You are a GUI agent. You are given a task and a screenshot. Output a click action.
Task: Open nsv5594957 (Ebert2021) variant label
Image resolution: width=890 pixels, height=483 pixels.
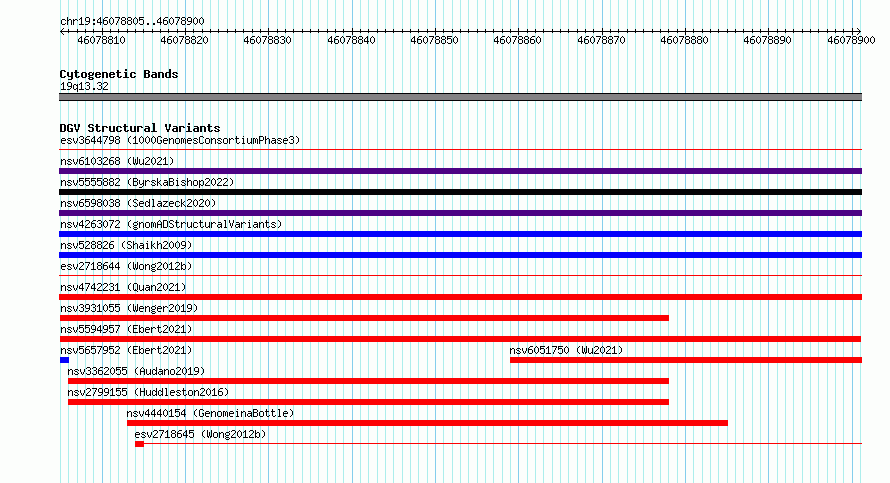pos(126,329)
